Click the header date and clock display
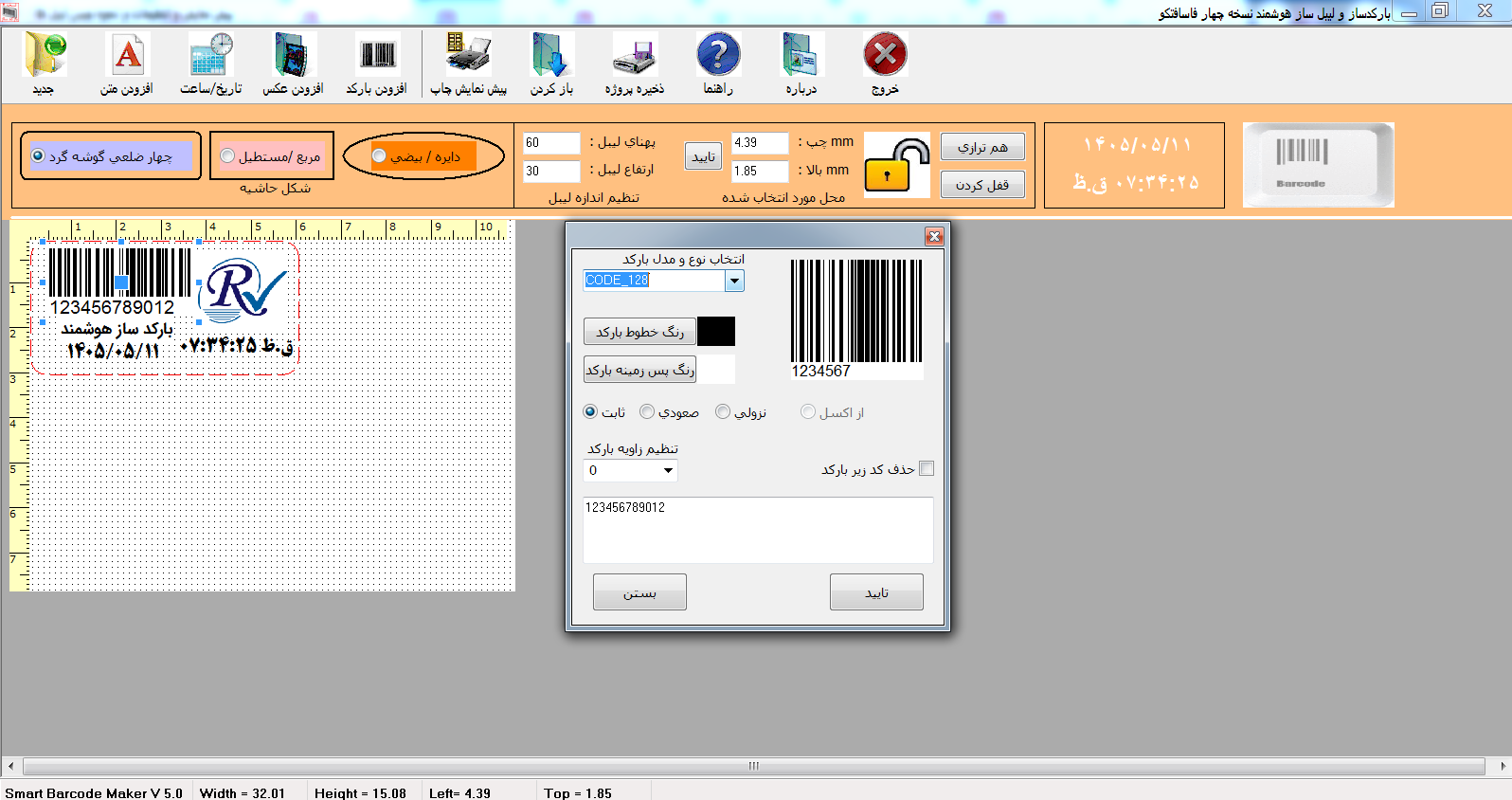This screenshot has height=800, width=1512. (1135, 165)
